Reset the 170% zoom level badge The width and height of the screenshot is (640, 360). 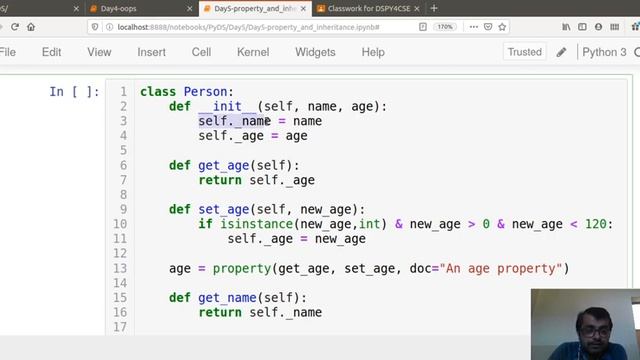coord(444,27)
